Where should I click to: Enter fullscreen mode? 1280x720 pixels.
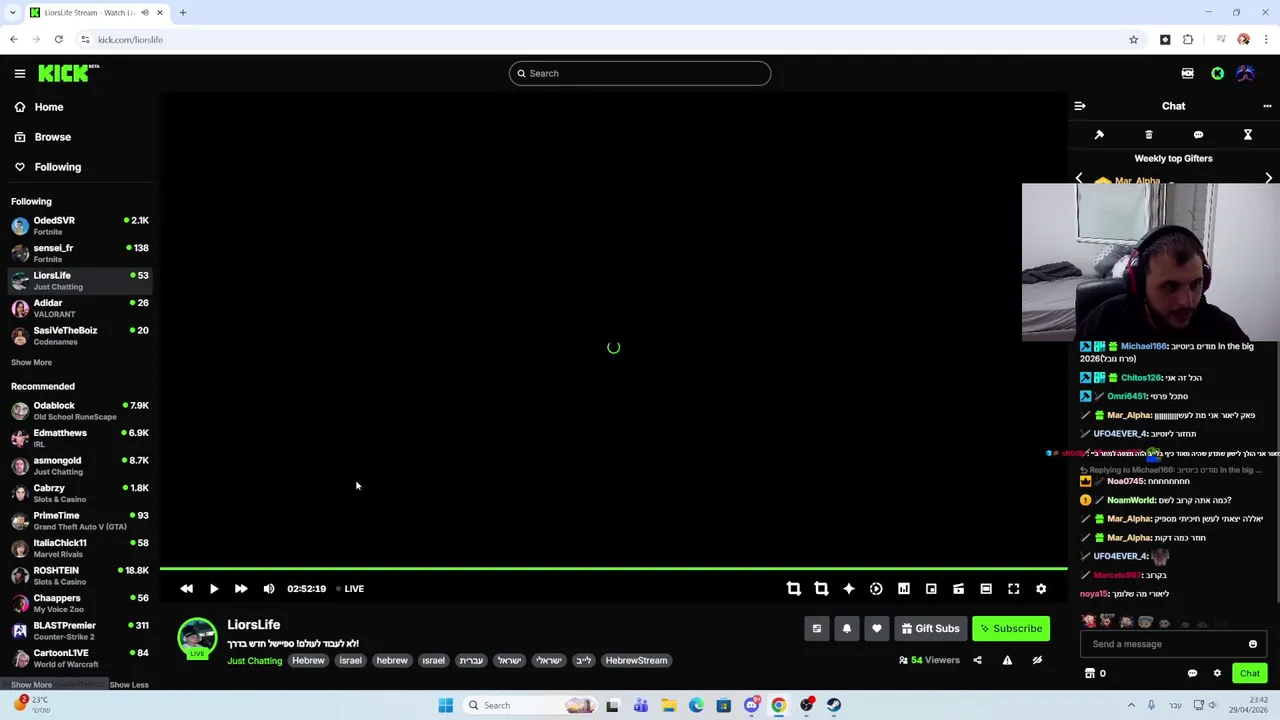[1013, 589]
